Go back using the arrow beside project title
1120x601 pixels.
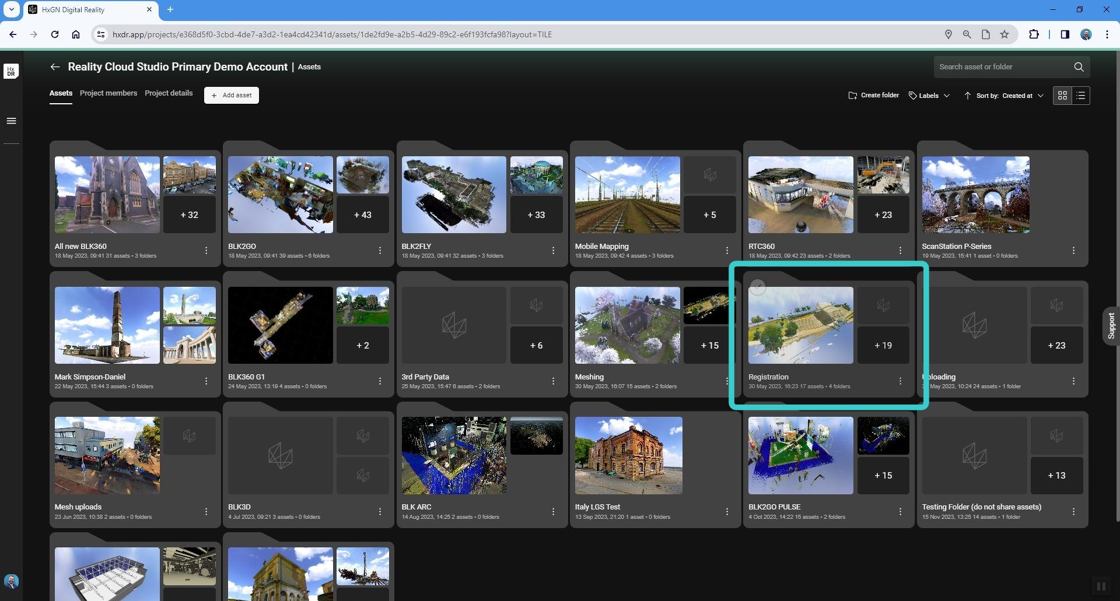click(55, 66)
